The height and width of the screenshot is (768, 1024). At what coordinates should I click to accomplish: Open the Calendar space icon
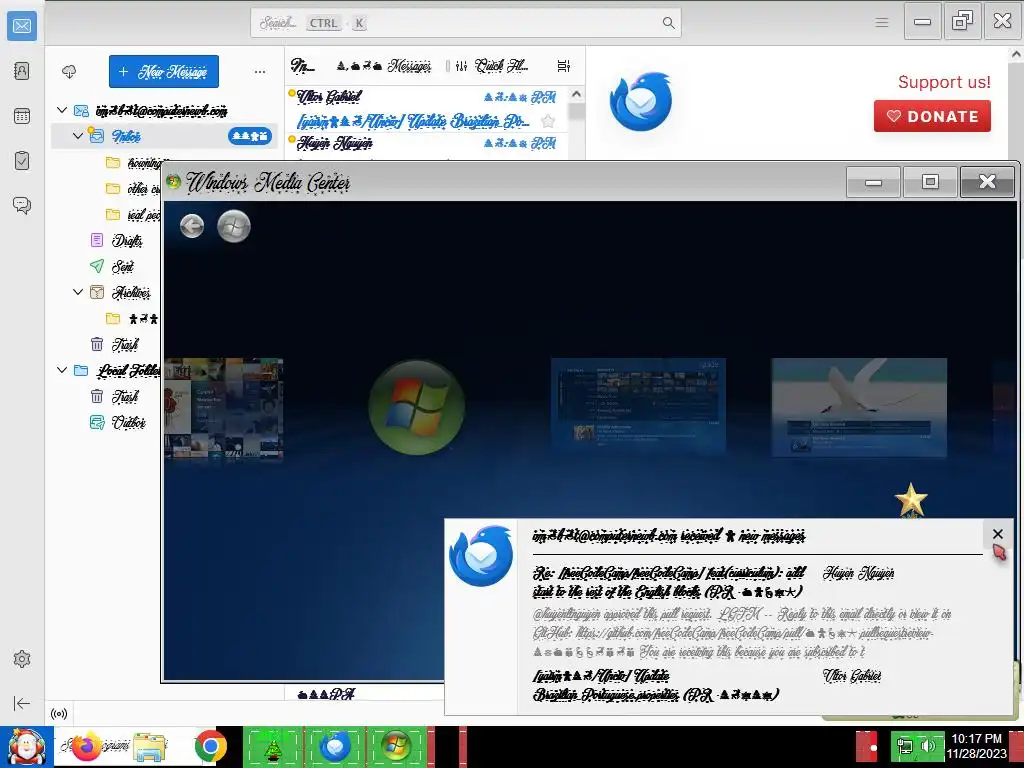click(22, 116)
